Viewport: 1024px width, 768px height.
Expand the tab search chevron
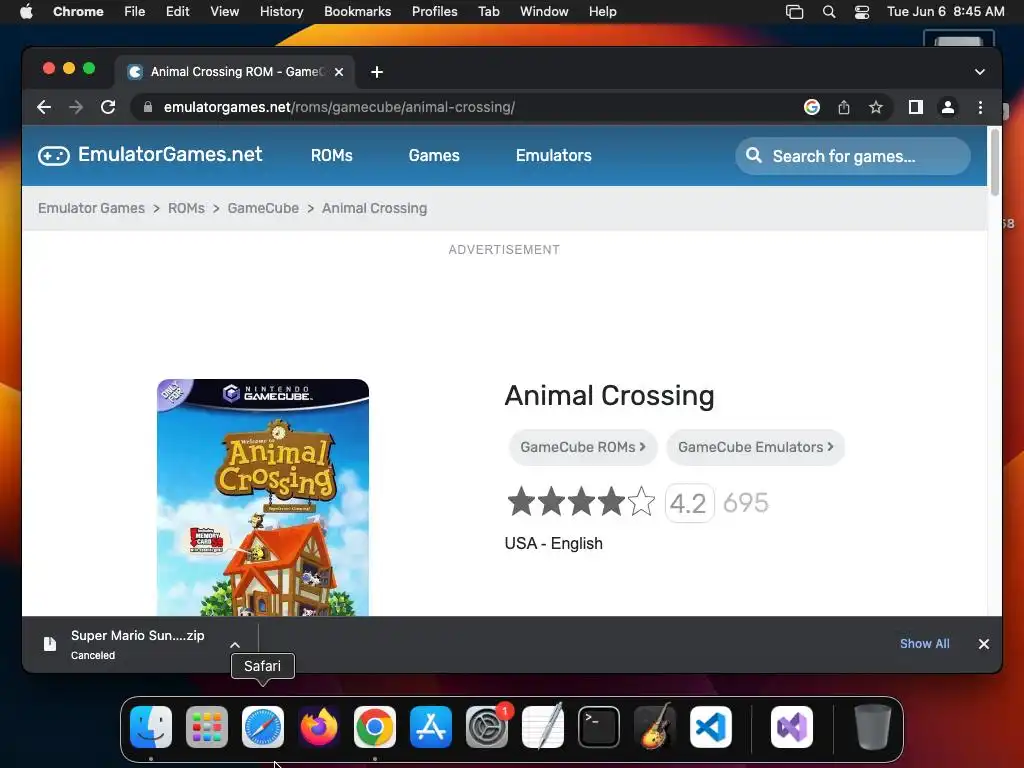click(x=980, y=72)
